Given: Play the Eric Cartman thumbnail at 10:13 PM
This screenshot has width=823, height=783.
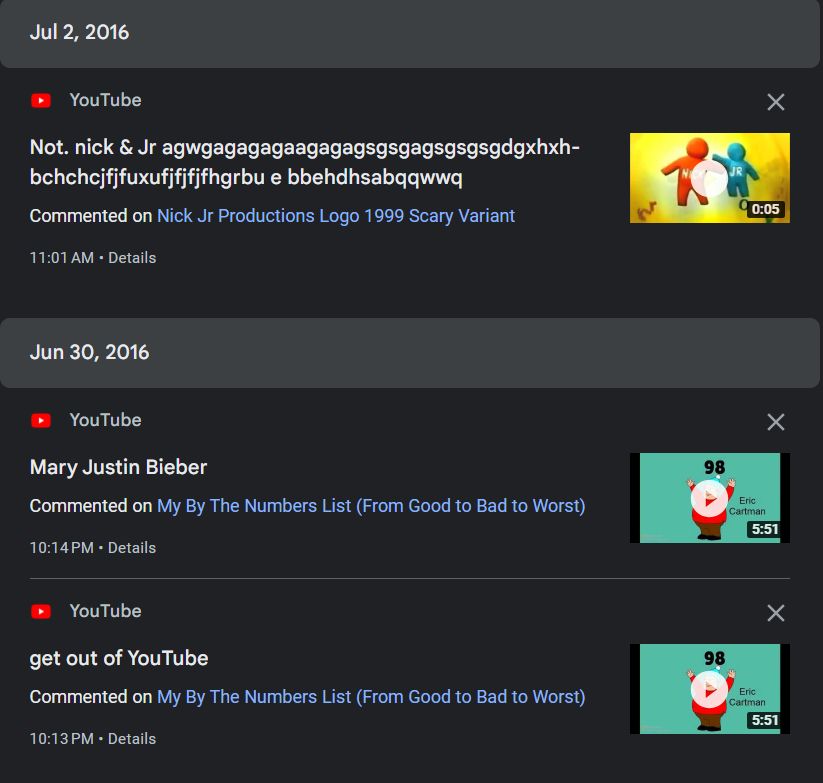Looking at the screenshot, I should pos(710,689).
